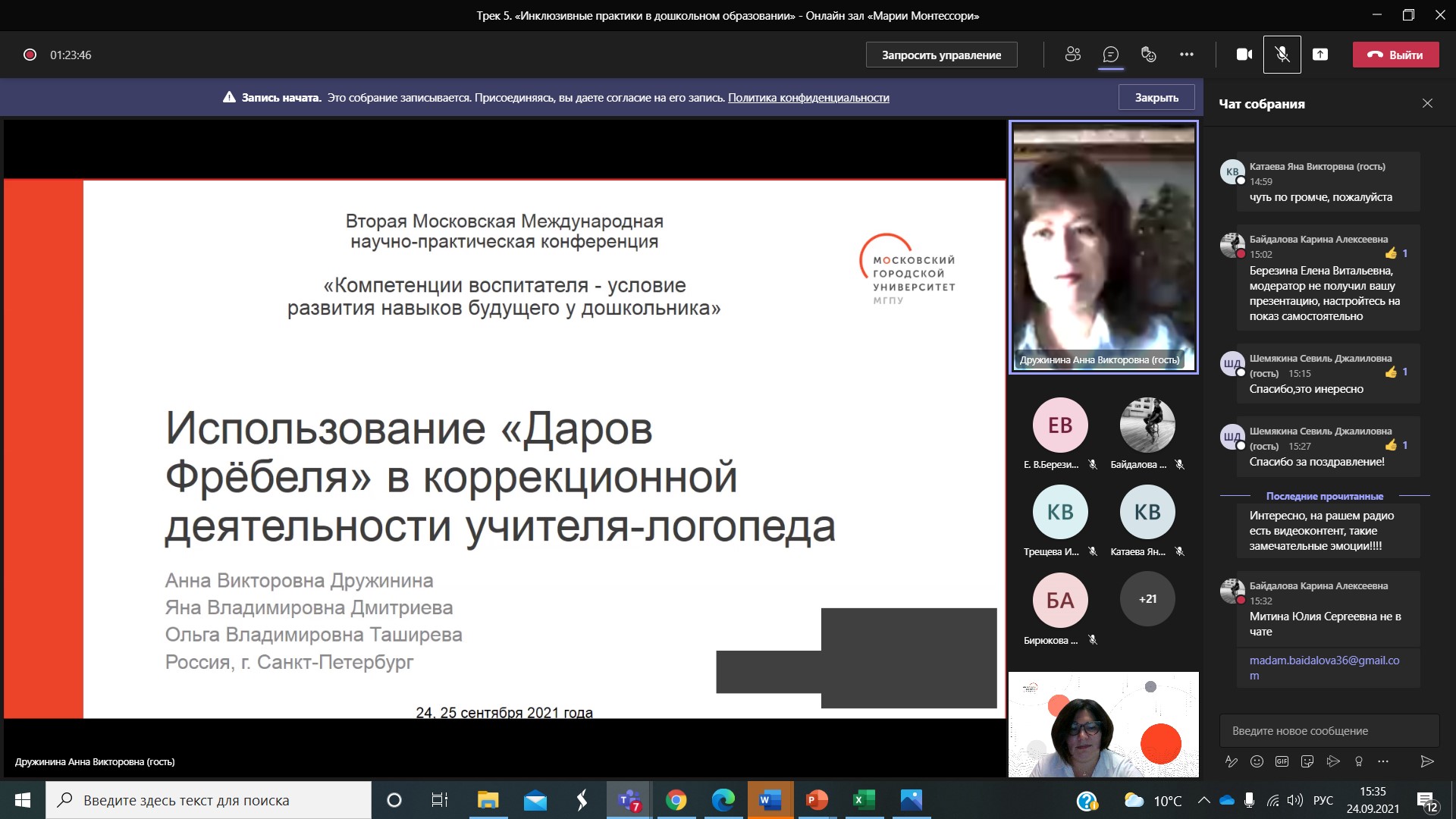1456x819 pixels.
Task: Show hidden system tray icons chevron
Action: (1203, 801)
